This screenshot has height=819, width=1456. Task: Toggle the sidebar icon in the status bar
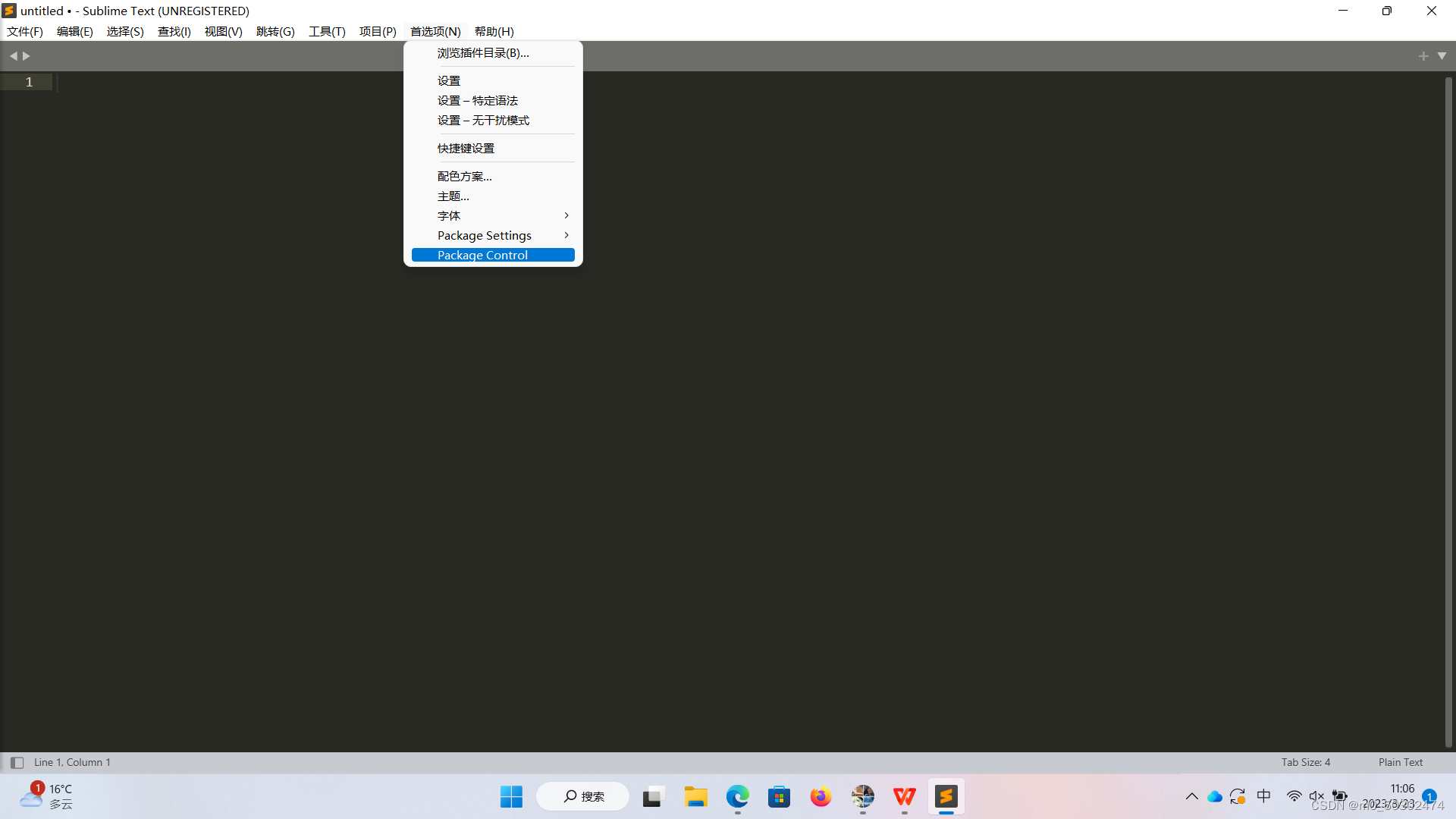(x=16, y=762)
